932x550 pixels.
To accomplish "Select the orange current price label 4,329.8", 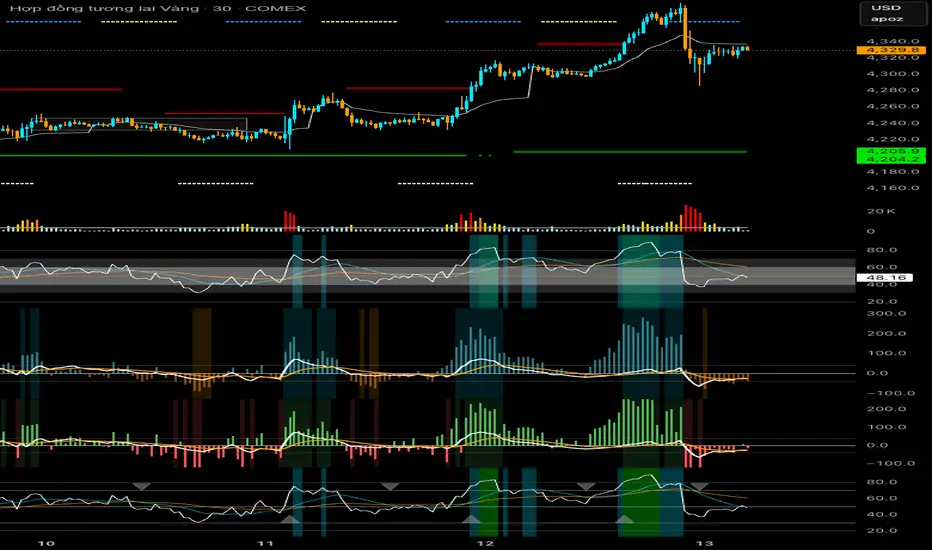I will tap(891, 50).
